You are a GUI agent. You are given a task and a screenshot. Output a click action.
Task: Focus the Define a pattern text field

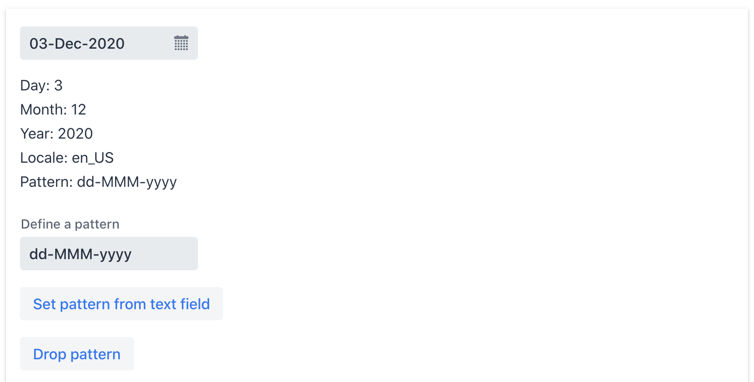(109, 254)
